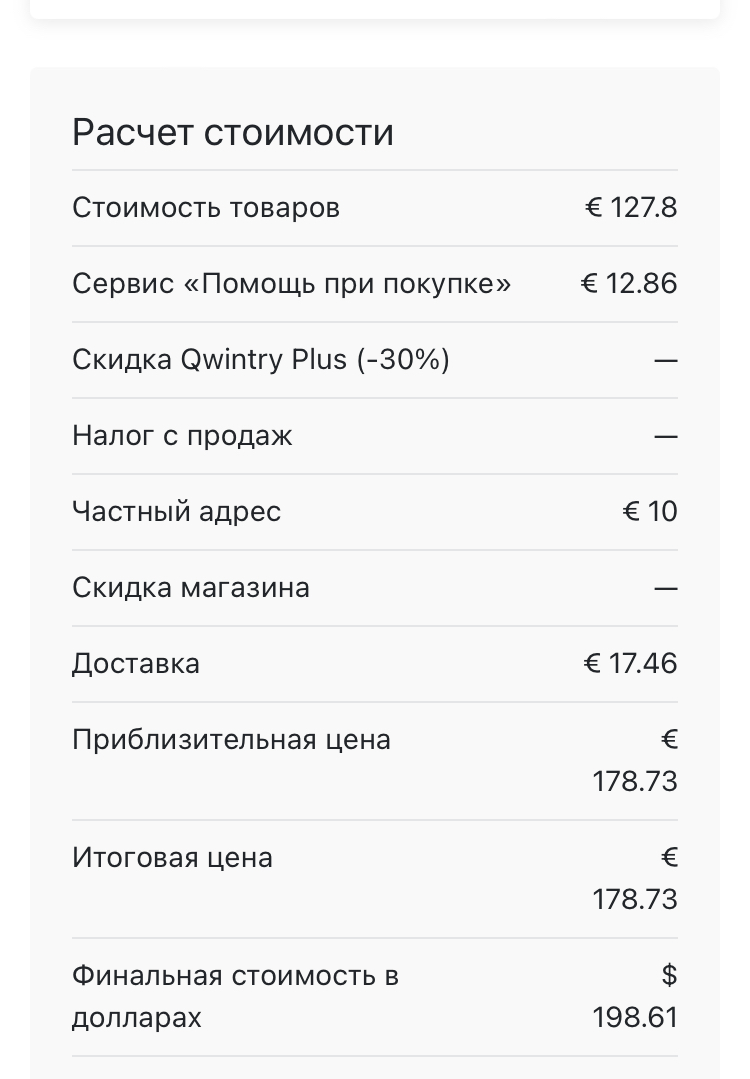Select the 'Сервис «Помощь при покупке»' label
The height and width of the screenshot is (1079, 750).
click(x=292, y=284)
